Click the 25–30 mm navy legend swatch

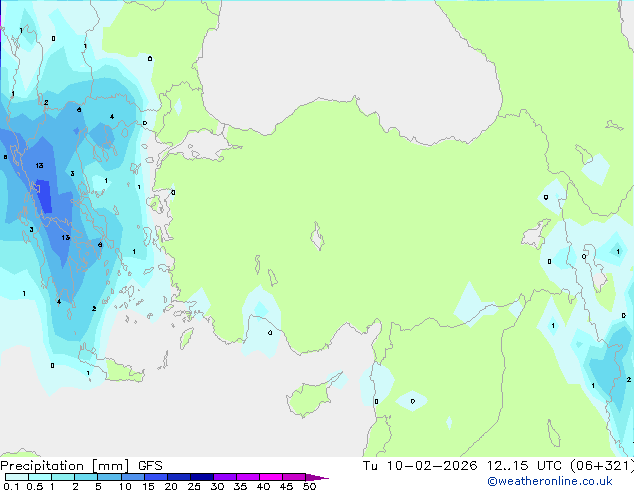201,477
